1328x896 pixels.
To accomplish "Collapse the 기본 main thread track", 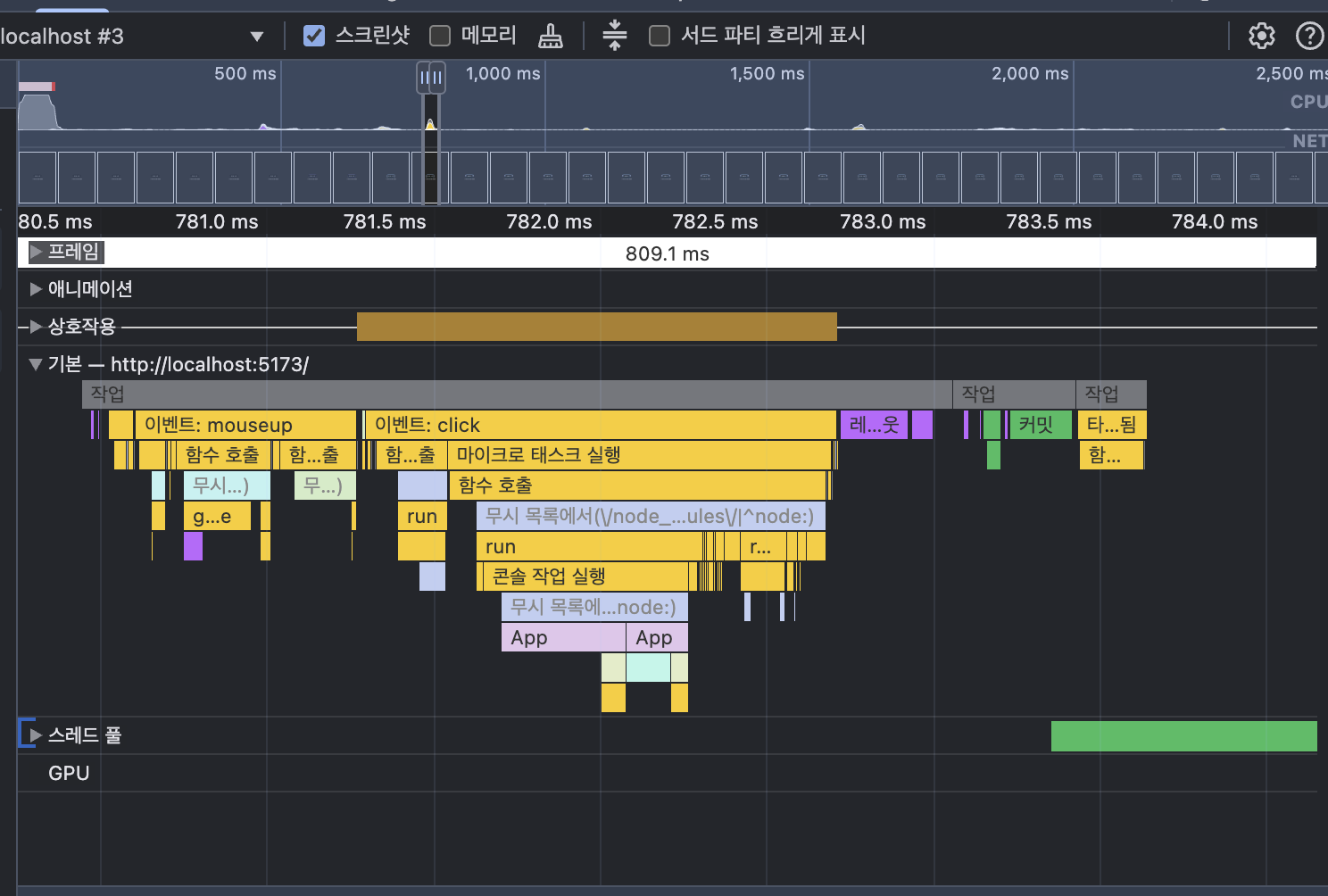I will (x=36, y=364).
